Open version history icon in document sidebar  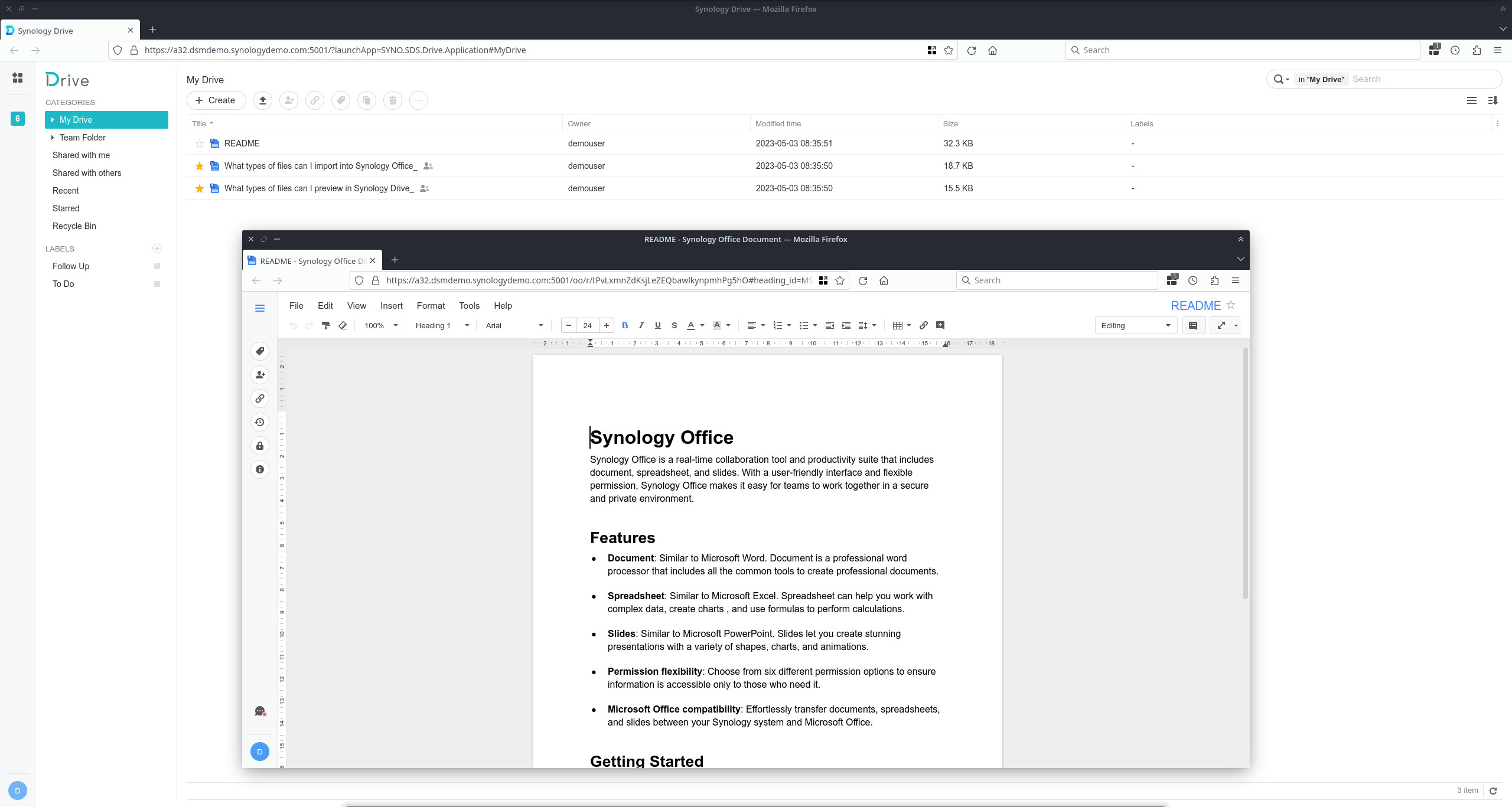click(260, 422)
